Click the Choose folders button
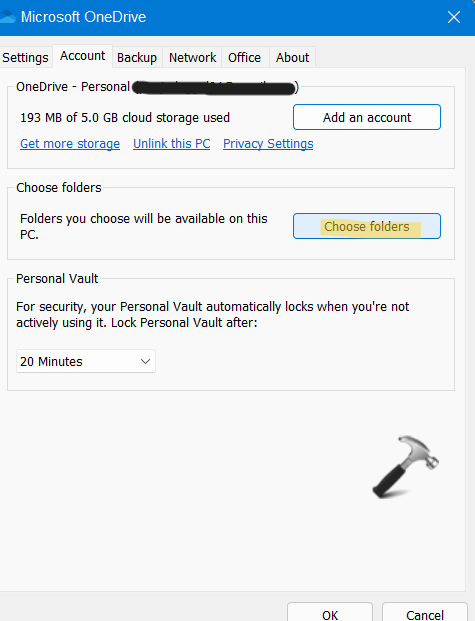 [367, 226]
